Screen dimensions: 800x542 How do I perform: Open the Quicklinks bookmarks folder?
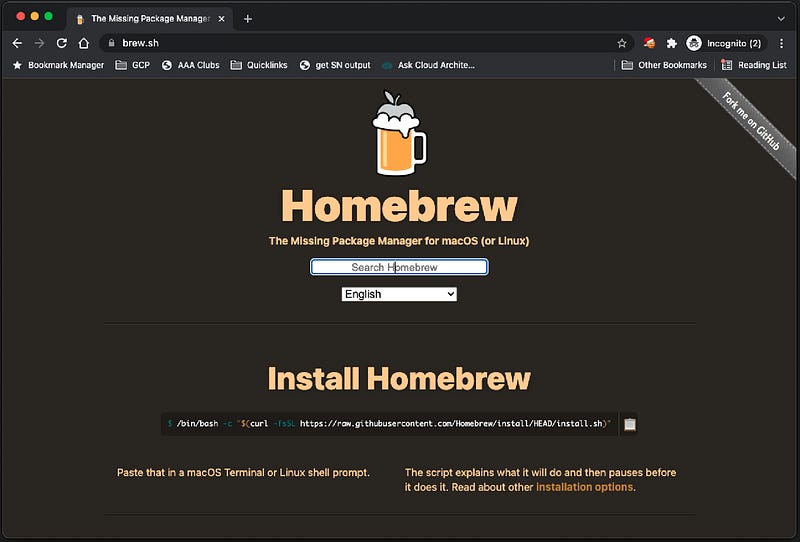point(259,65)
